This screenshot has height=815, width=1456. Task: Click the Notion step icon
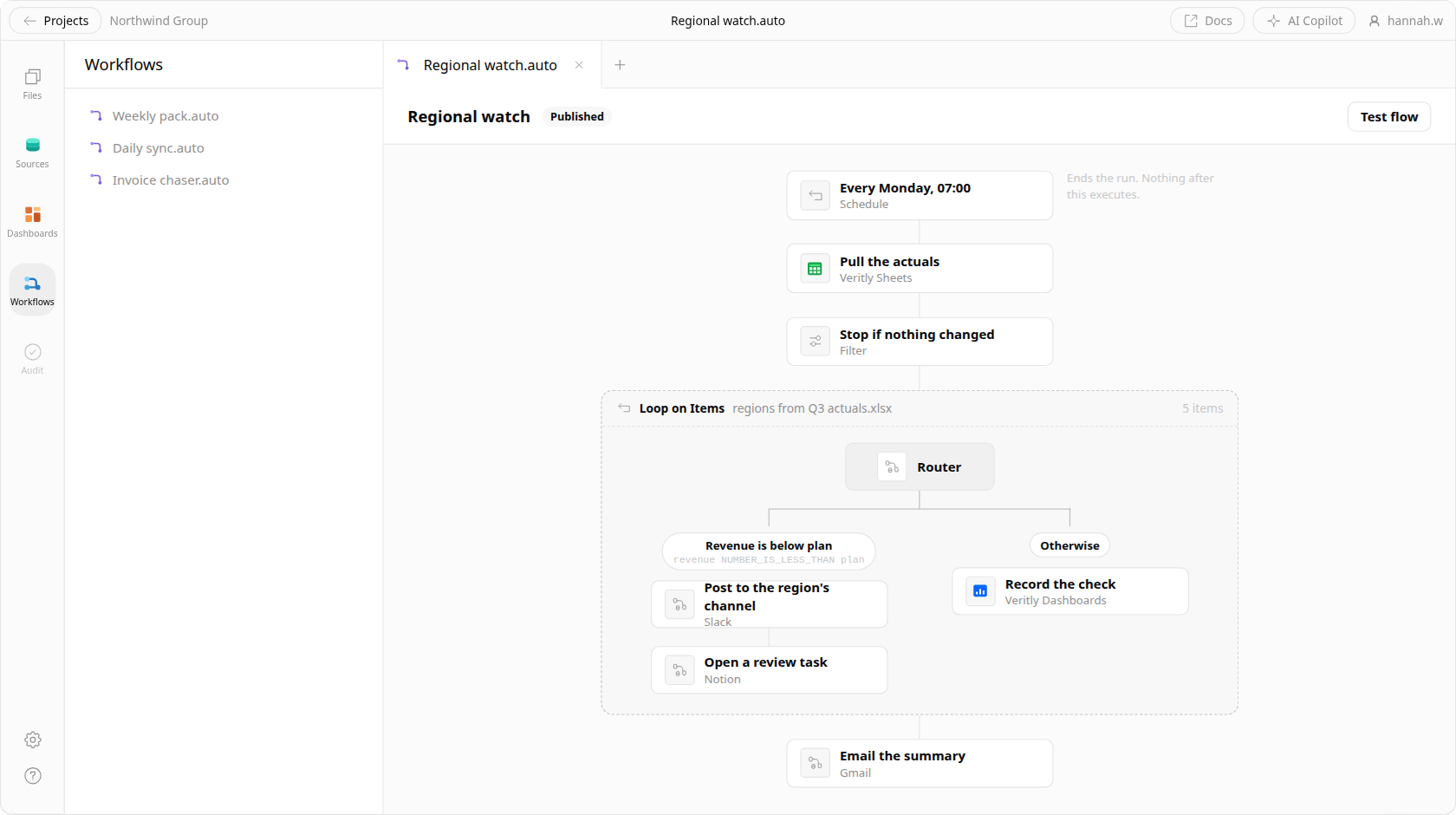click(679, 670)
